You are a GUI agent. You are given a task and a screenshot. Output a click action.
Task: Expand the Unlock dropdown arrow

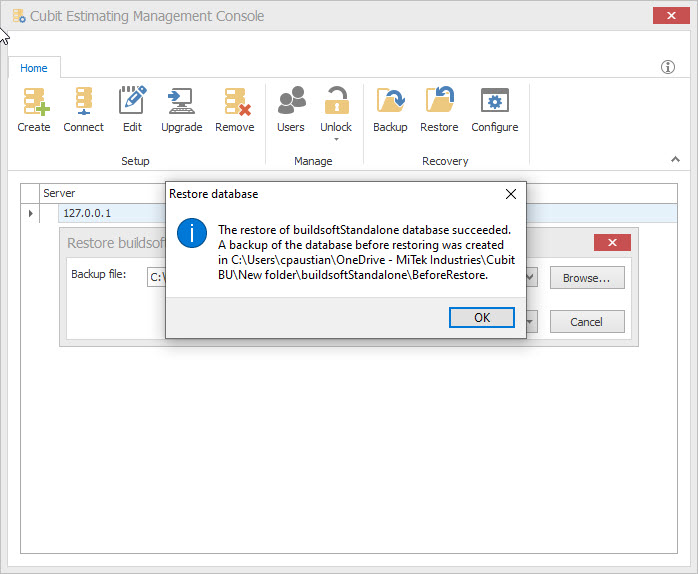coord(336,139)
